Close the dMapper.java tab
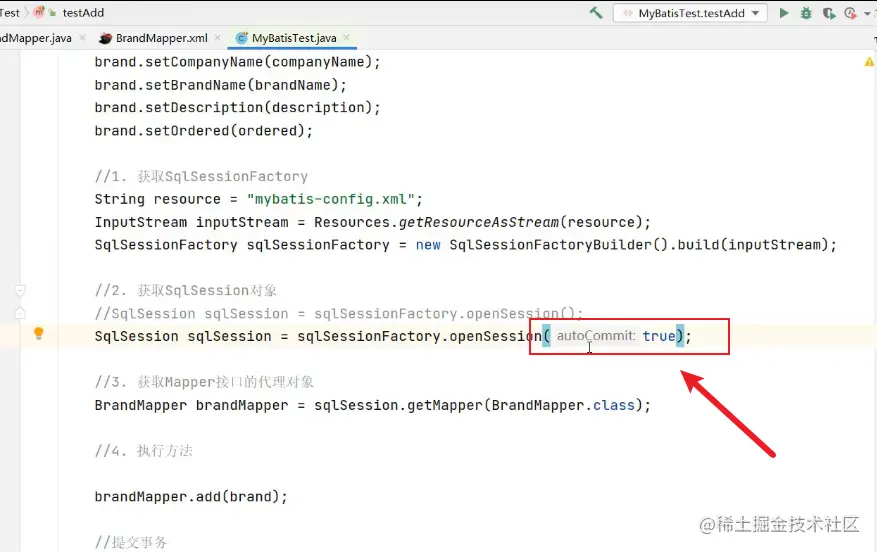 (82, 37)
